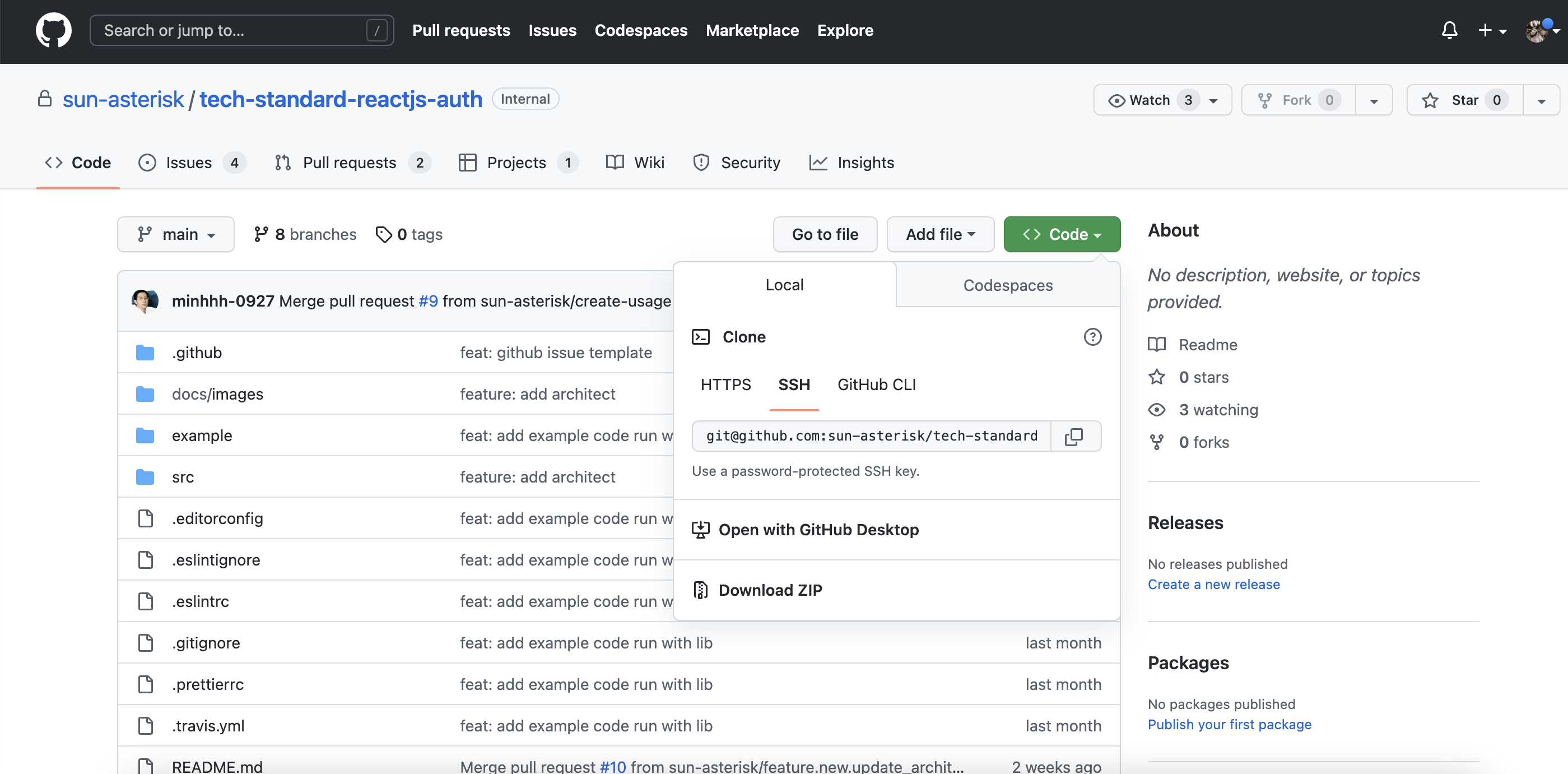
Task: Open with GitHub Desktop
Action: coord(818,529)
